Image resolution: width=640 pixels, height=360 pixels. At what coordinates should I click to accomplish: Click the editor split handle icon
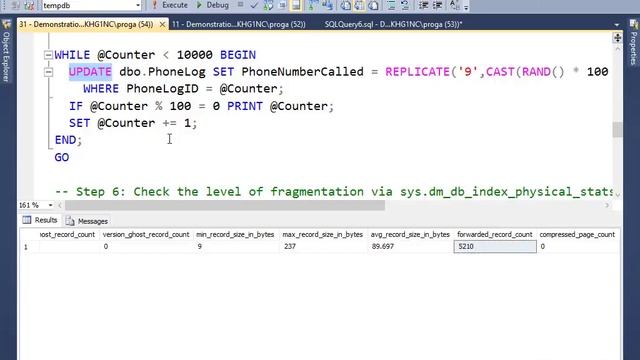[x=617, y=38]
